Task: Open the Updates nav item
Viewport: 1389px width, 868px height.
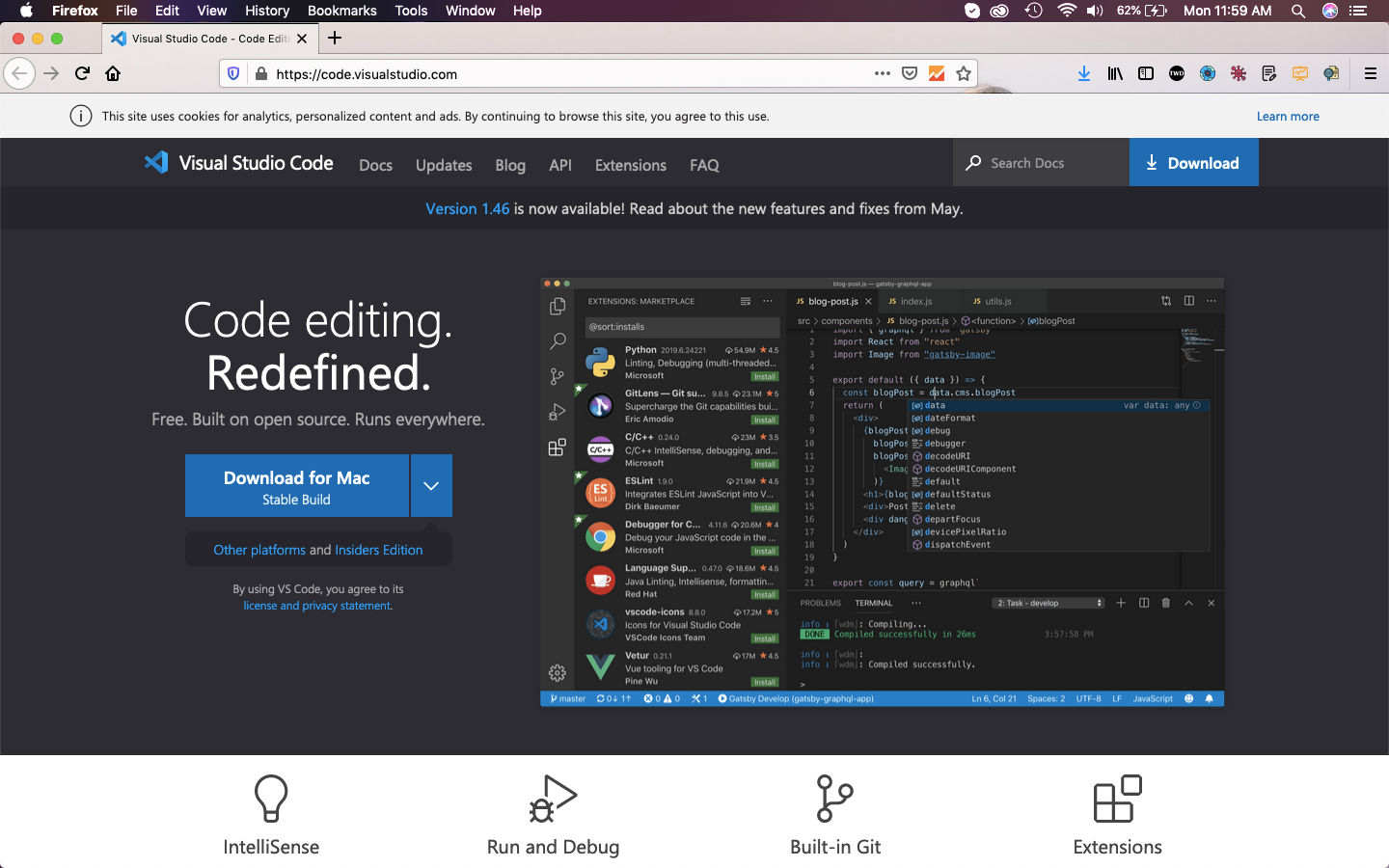Action: [x=444, y=165]
